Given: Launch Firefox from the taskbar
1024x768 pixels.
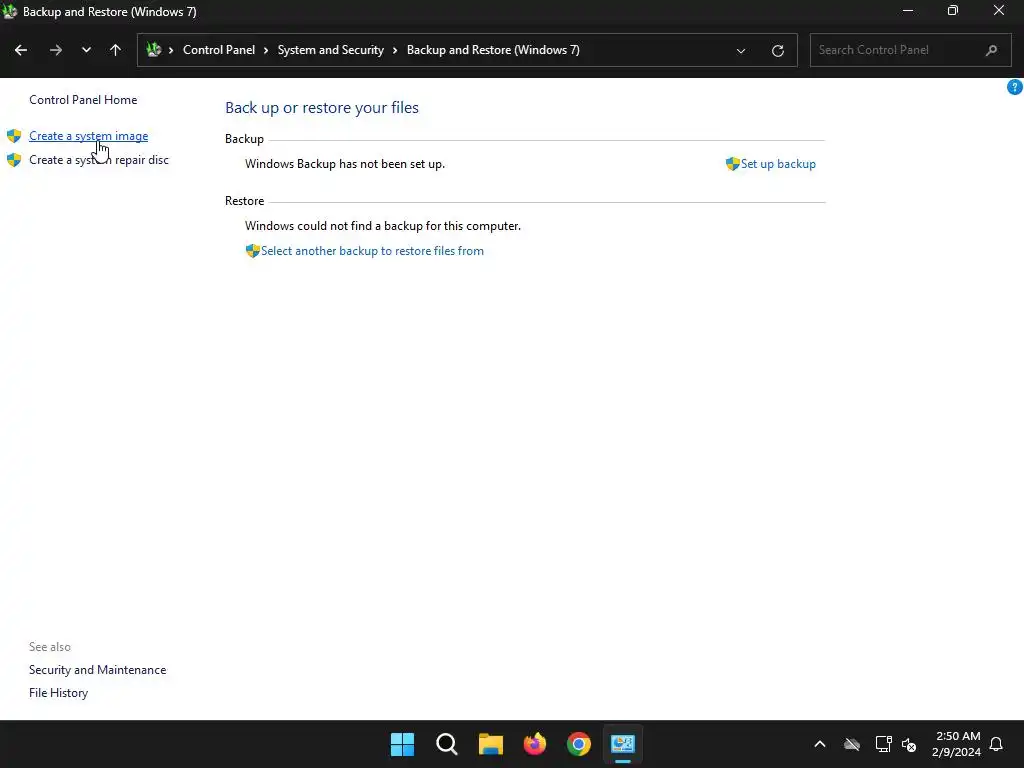Looking at the screenshot, I should click(x=535, y=744).
